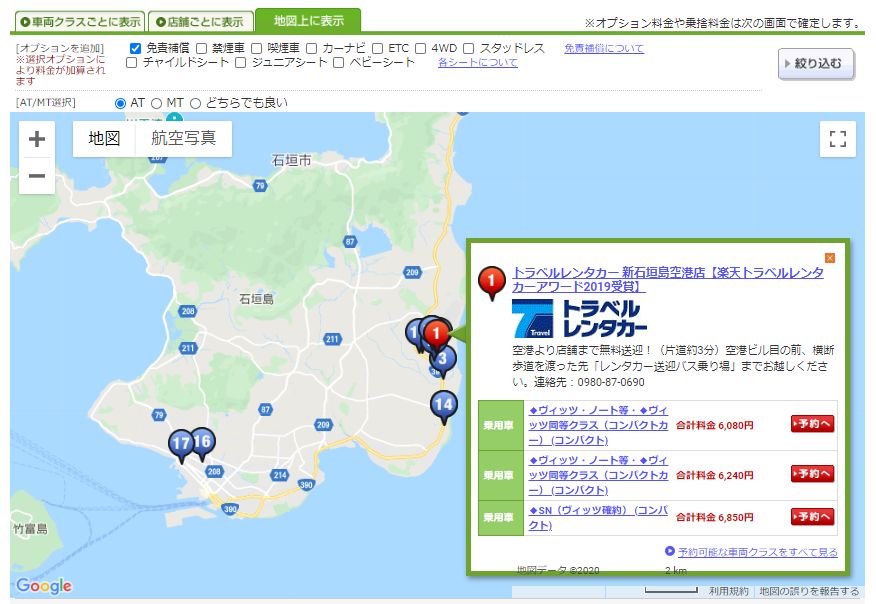Toggle fullscreen map view
876x604 pixels.
tap(837, 139)
